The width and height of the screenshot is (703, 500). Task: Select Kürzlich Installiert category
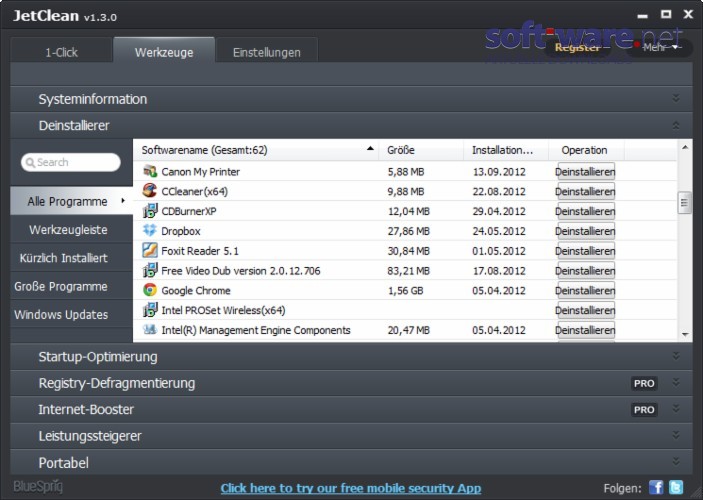point(72,258)
